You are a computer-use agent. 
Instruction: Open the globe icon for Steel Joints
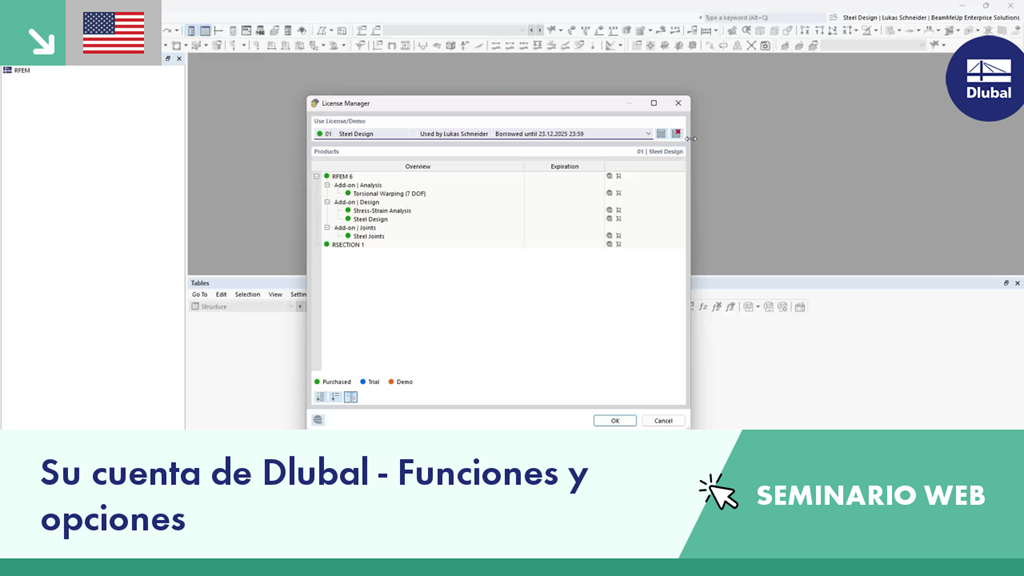point(609,236)
